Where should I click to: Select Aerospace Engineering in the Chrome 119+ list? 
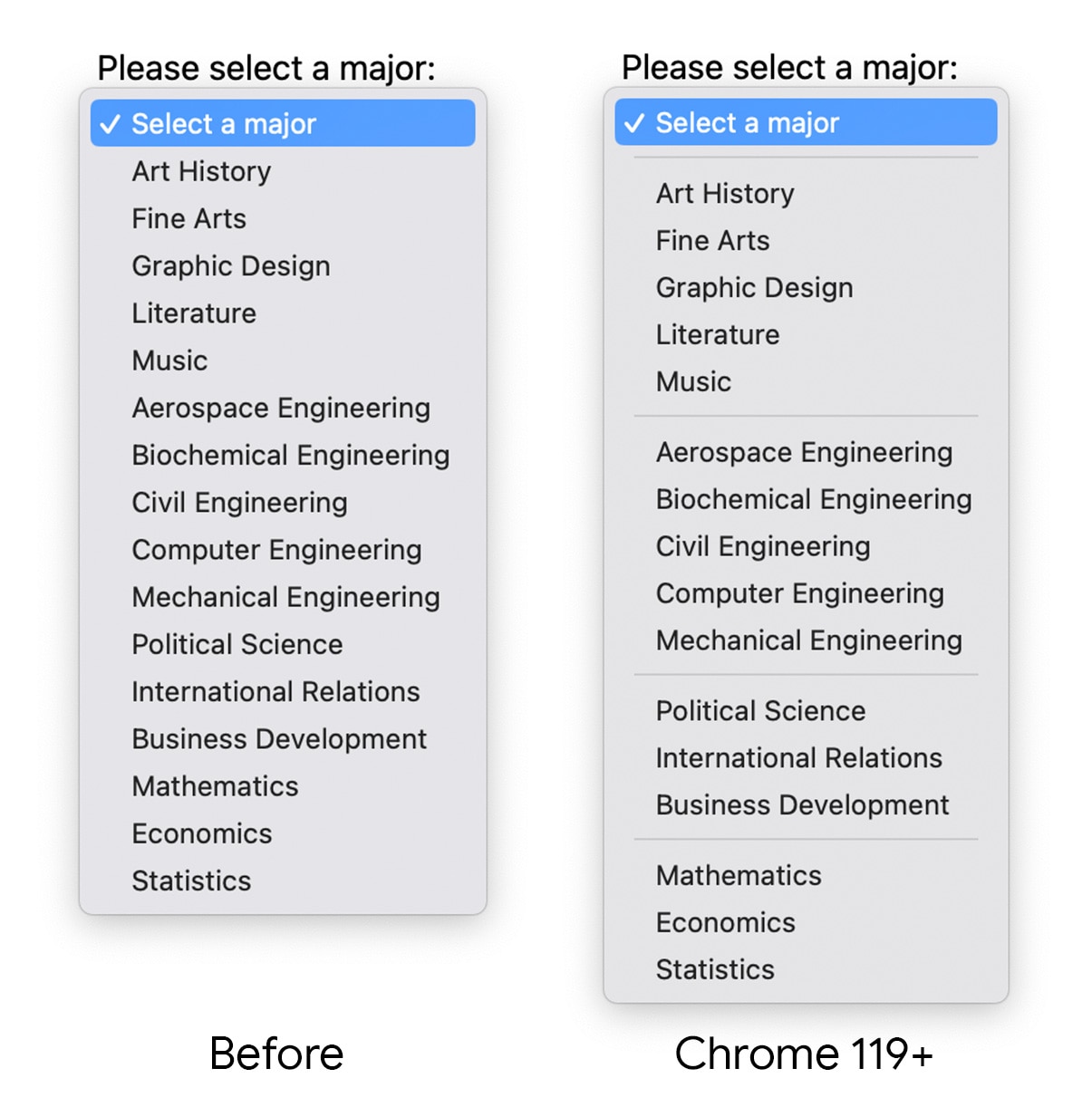coord(803,452)
